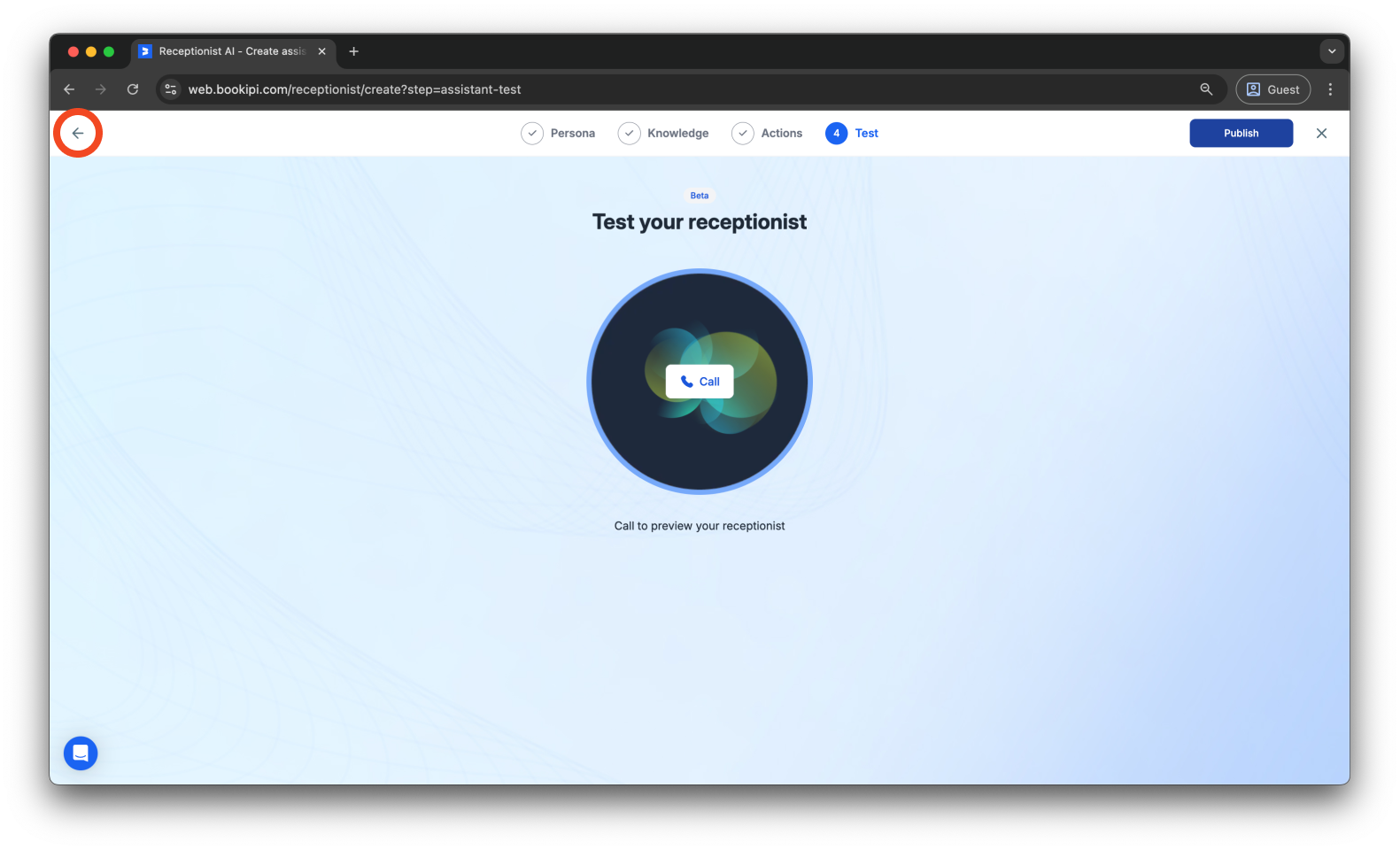Expand the tab search dropdown
The image size is (1400, 850).
click(1332, 51)
